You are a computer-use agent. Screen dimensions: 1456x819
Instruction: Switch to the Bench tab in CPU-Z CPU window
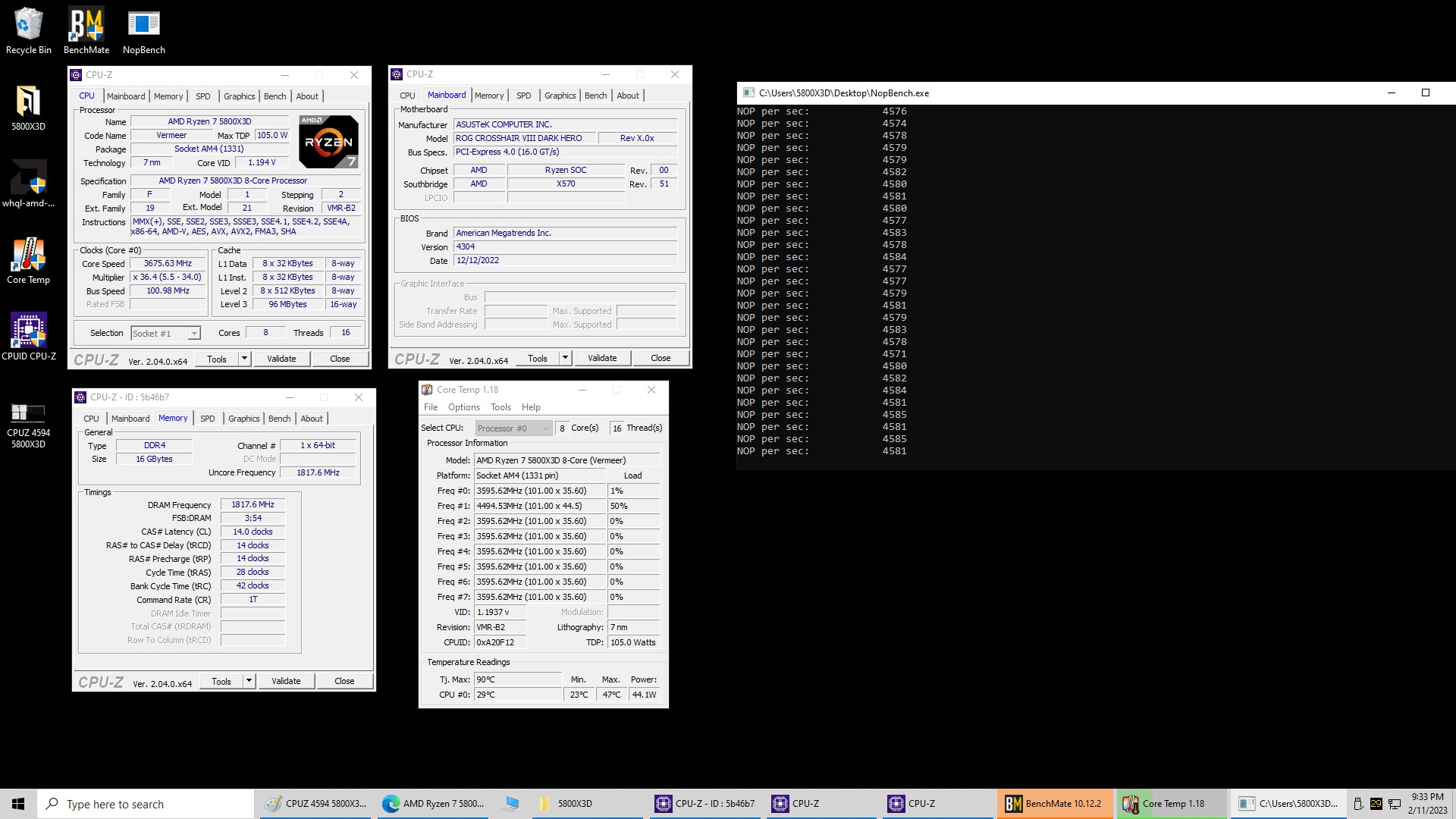275,96
